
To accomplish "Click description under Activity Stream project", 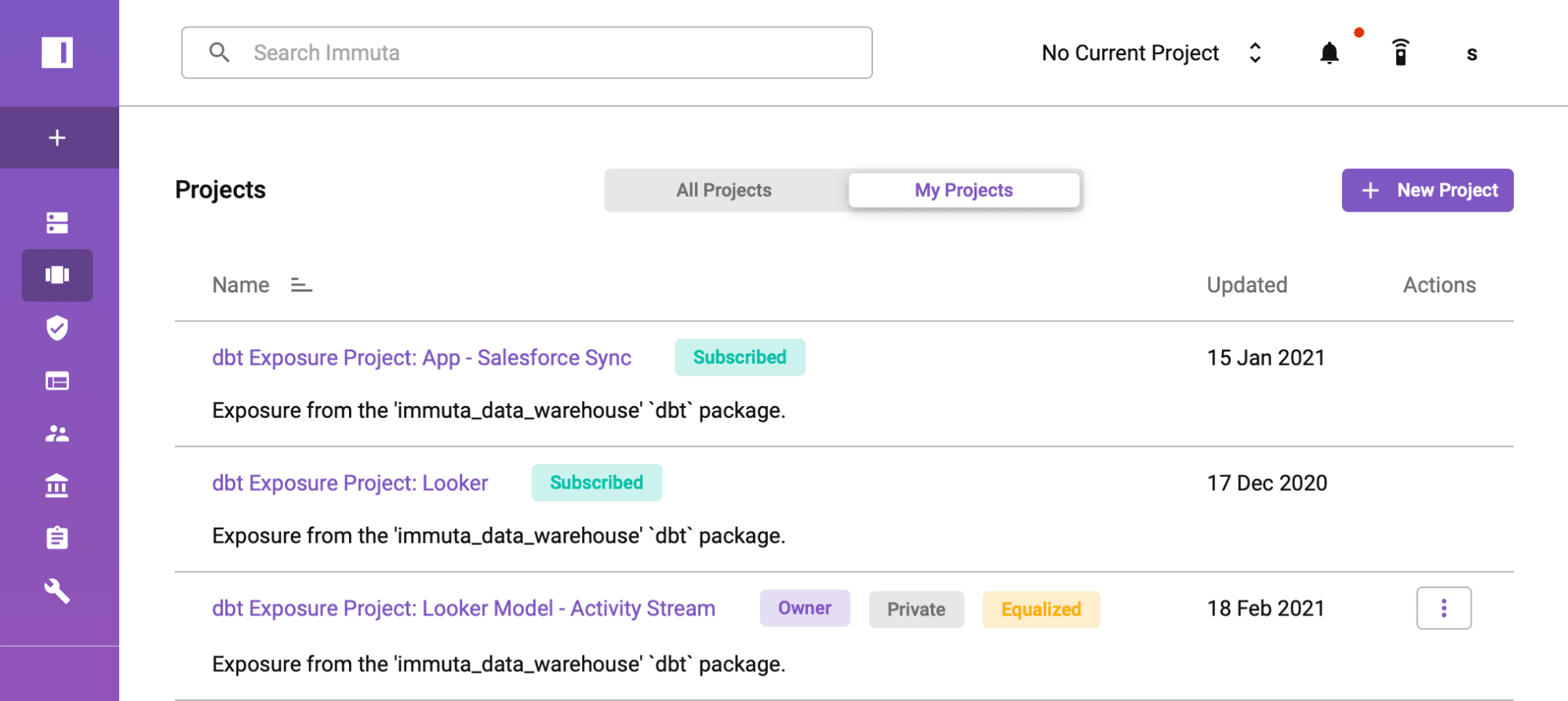I will pos(499,664).
